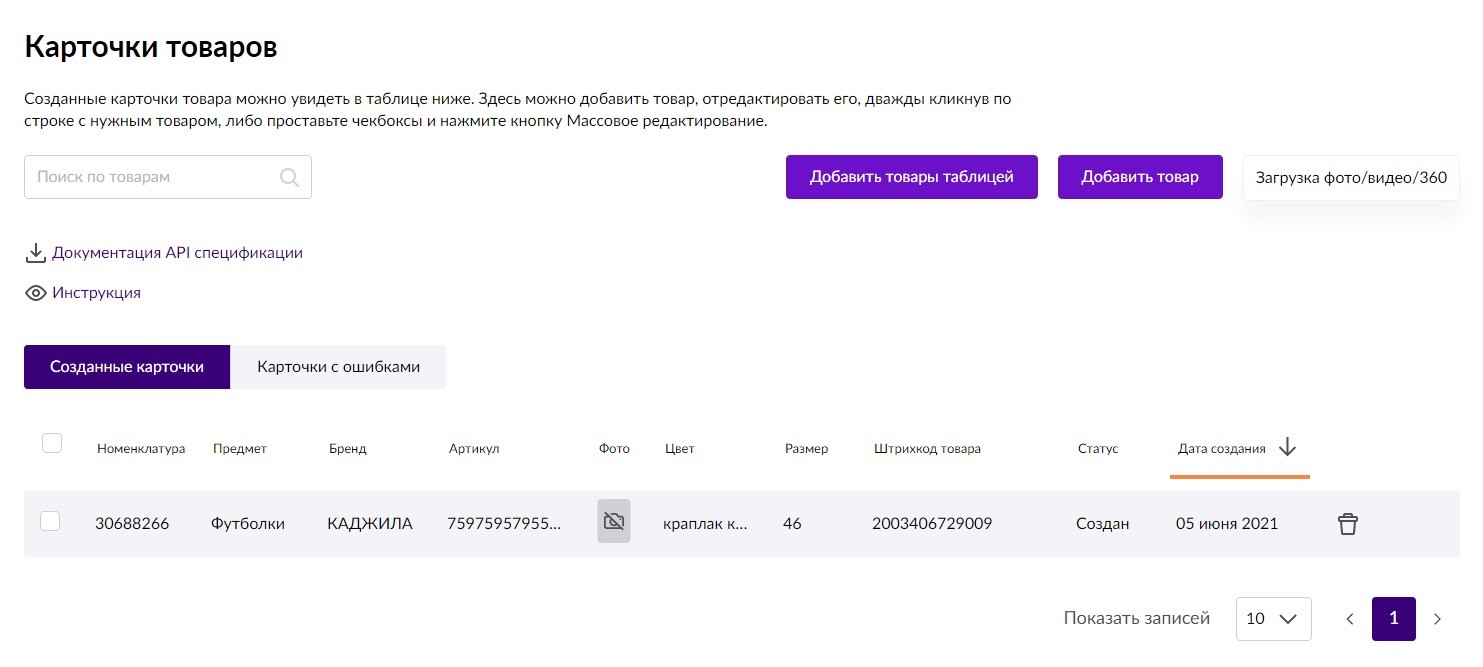Click the download icon near API documentation

pyautogui.click(x=36, y=253)
